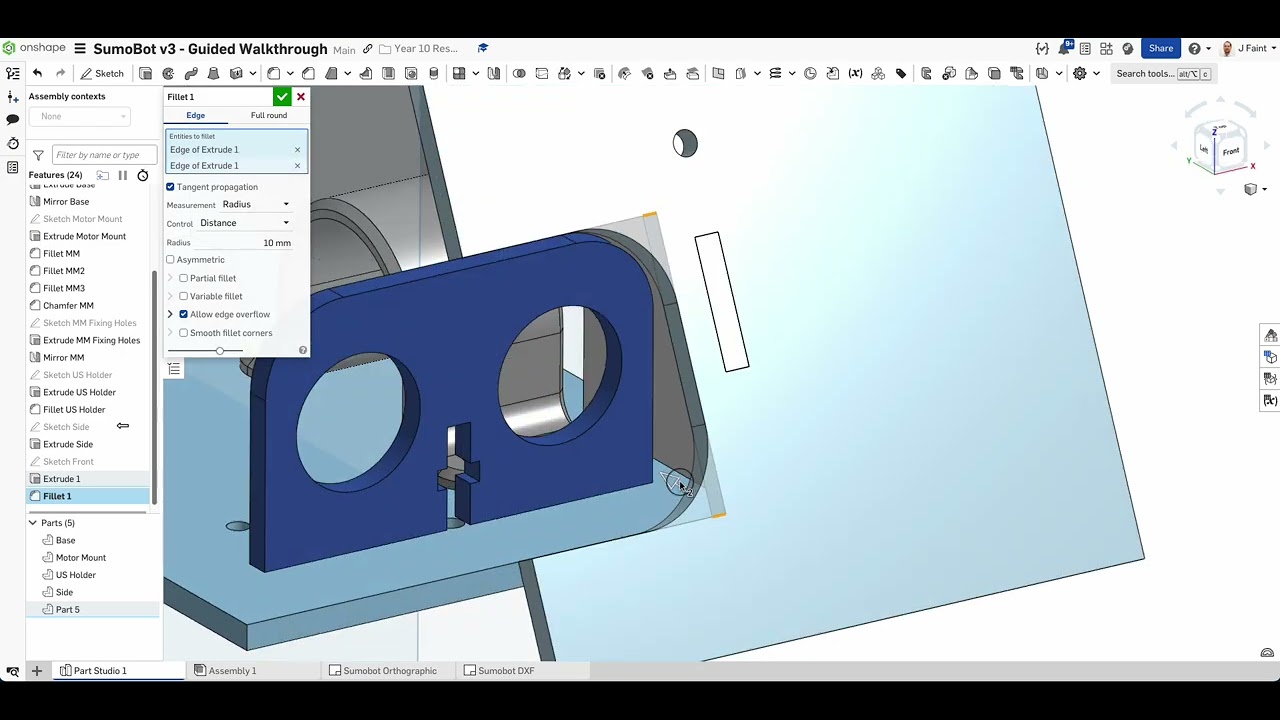Select the Fillet tool in toolbar
The width and height of the screenshot is (1280, 720).
(x=274, y=73)
